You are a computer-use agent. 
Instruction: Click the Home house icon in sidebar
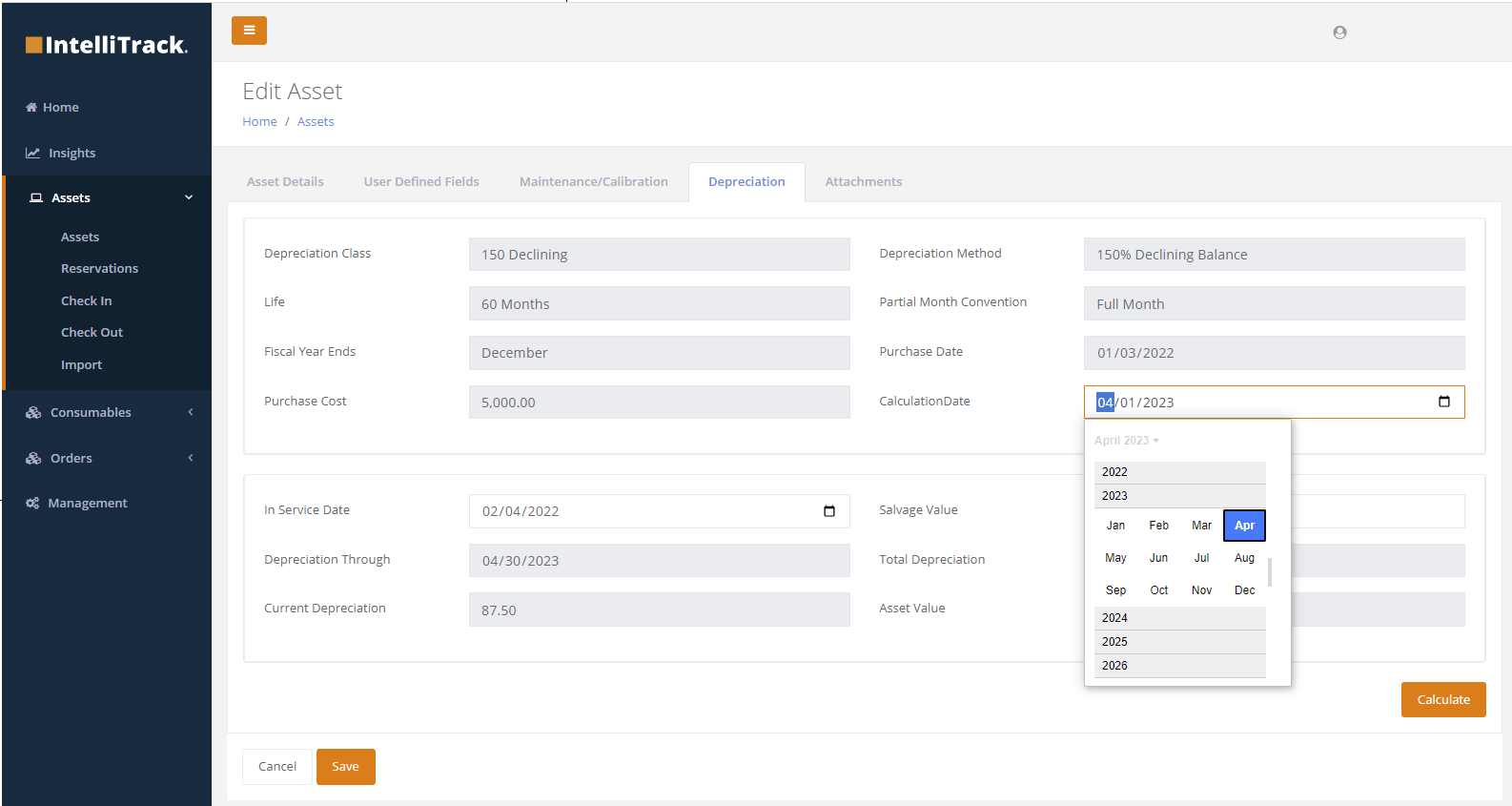31,107
